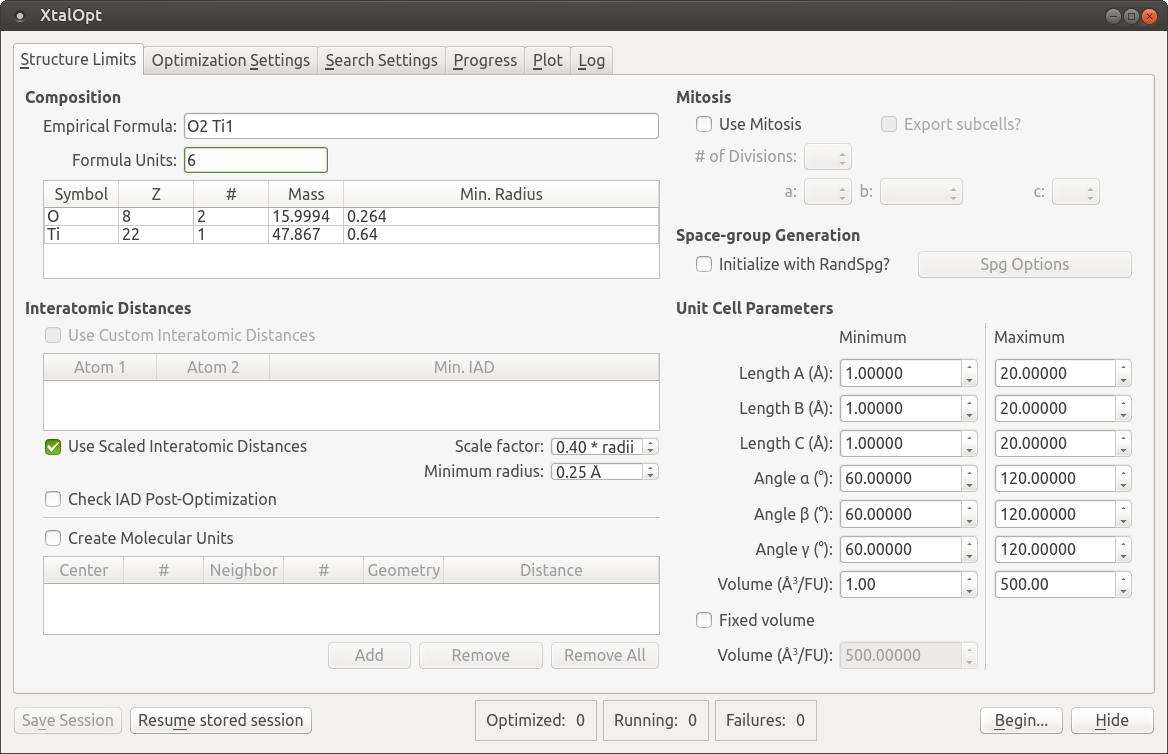Click the maximum Volume 500.00 field

tap(1055, 584)
